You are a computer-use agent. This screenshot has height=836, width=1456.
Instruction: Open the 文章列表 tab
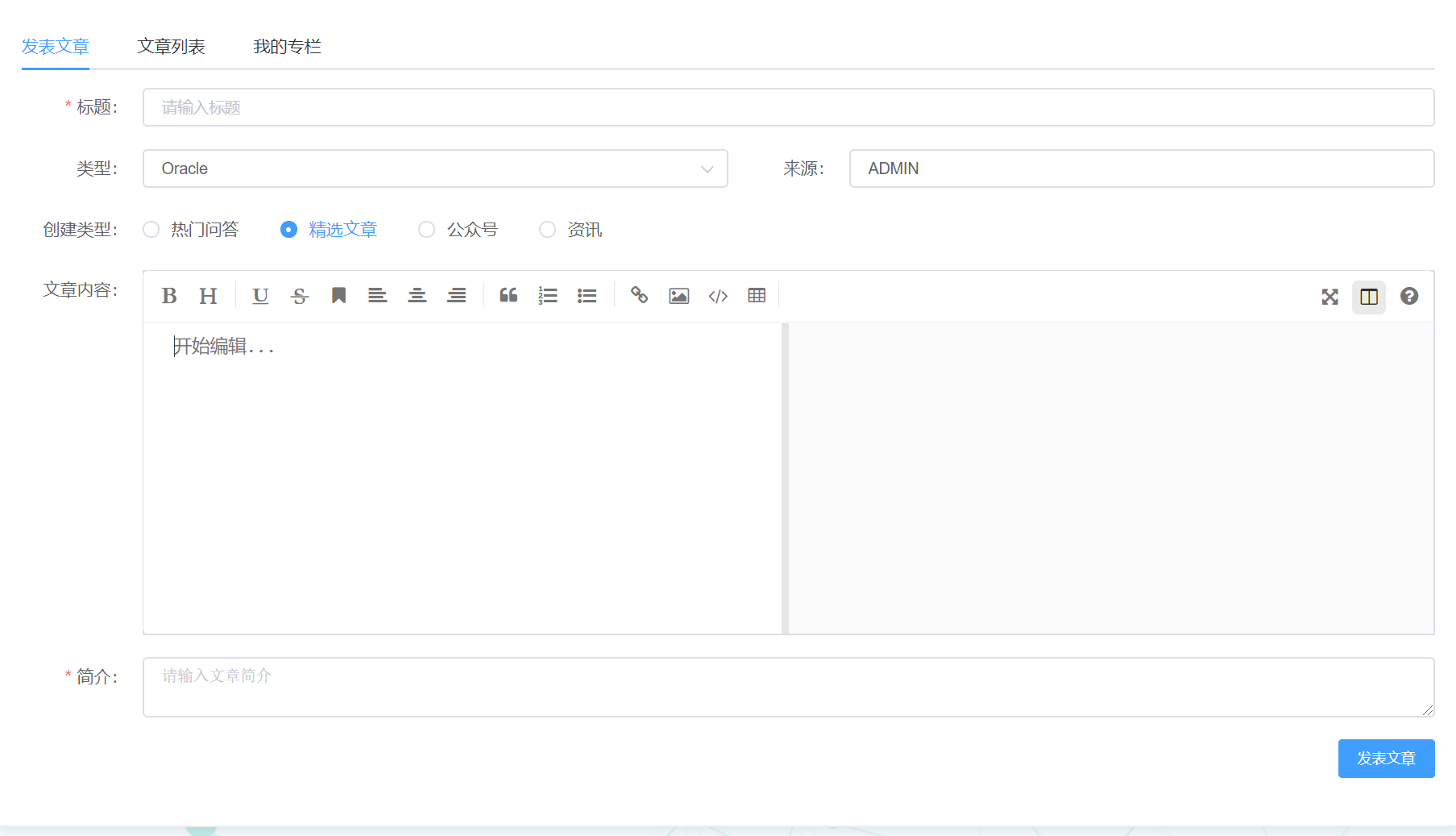pyautogui.click(x=172, y=47)
